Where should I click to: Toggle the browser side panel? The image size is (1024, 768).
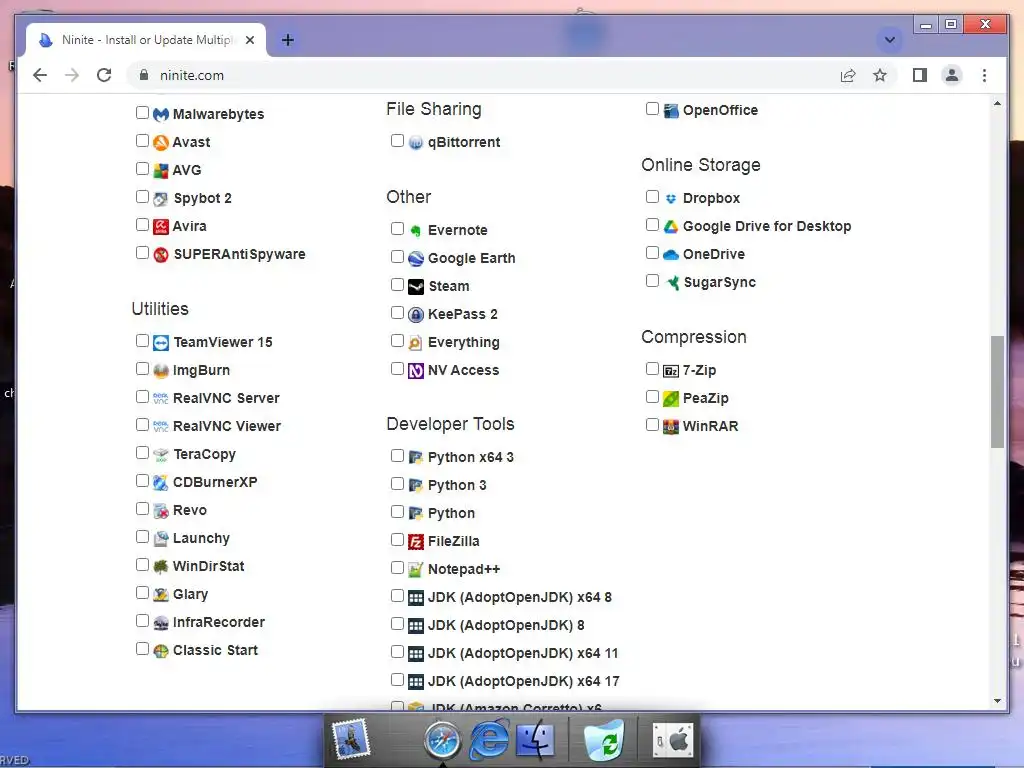click(x=920, y=75)
